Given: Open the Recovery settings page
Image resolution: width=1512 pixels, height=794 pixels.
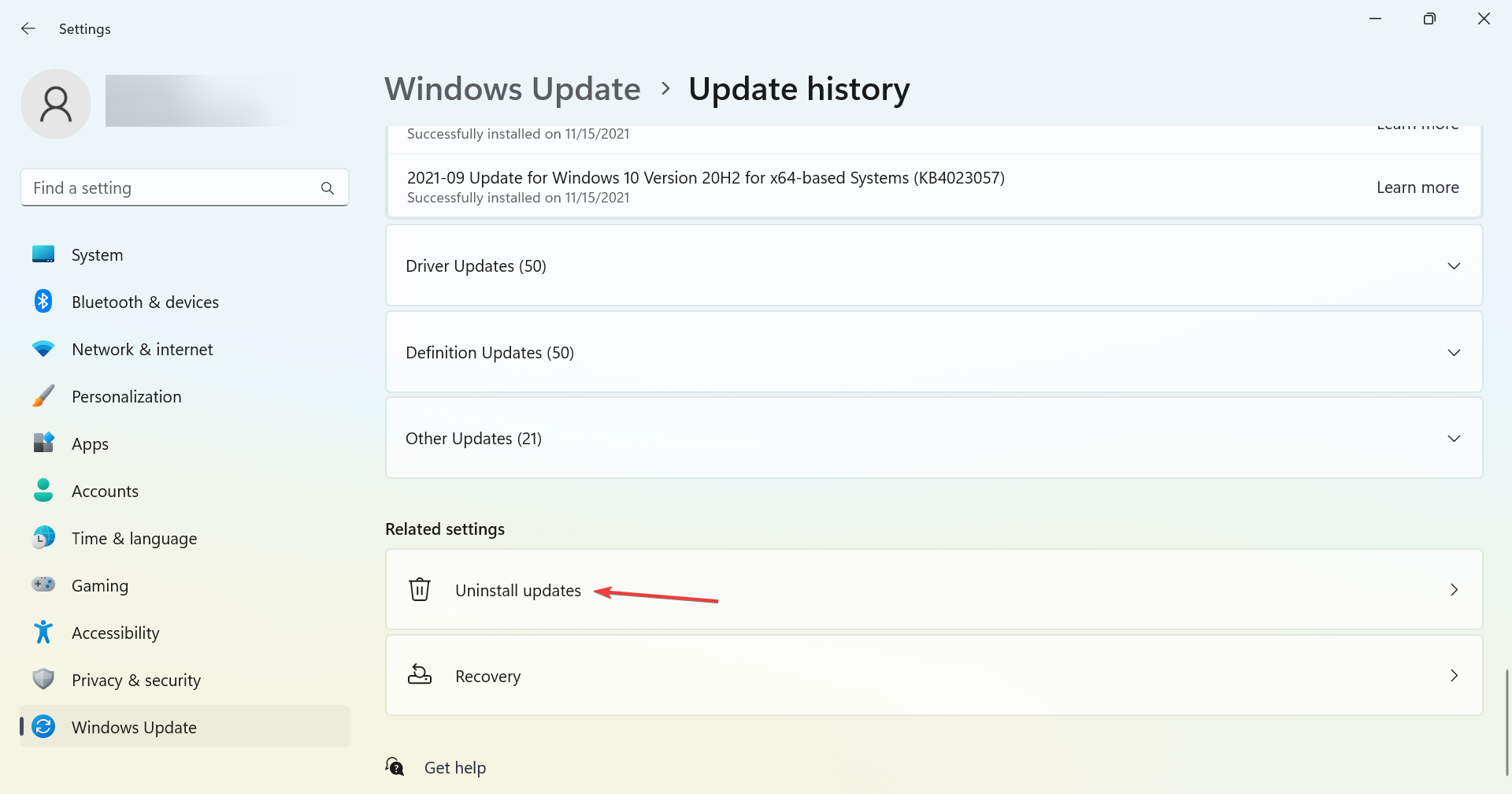Looking at the screenshot, I should [x=933, y=676].
